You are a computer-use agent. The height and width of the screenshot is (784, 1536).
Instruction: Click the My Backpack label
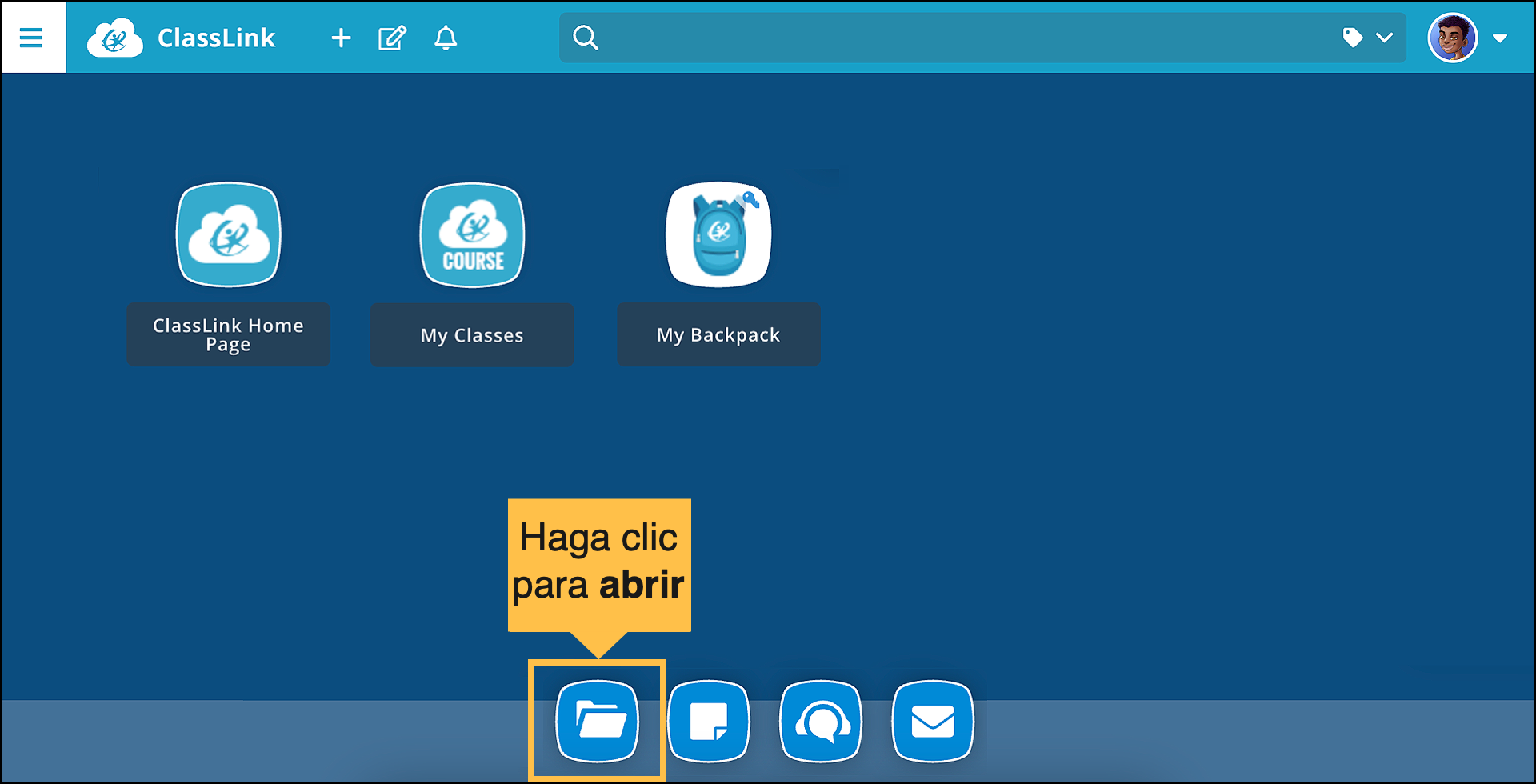(718, 334)
